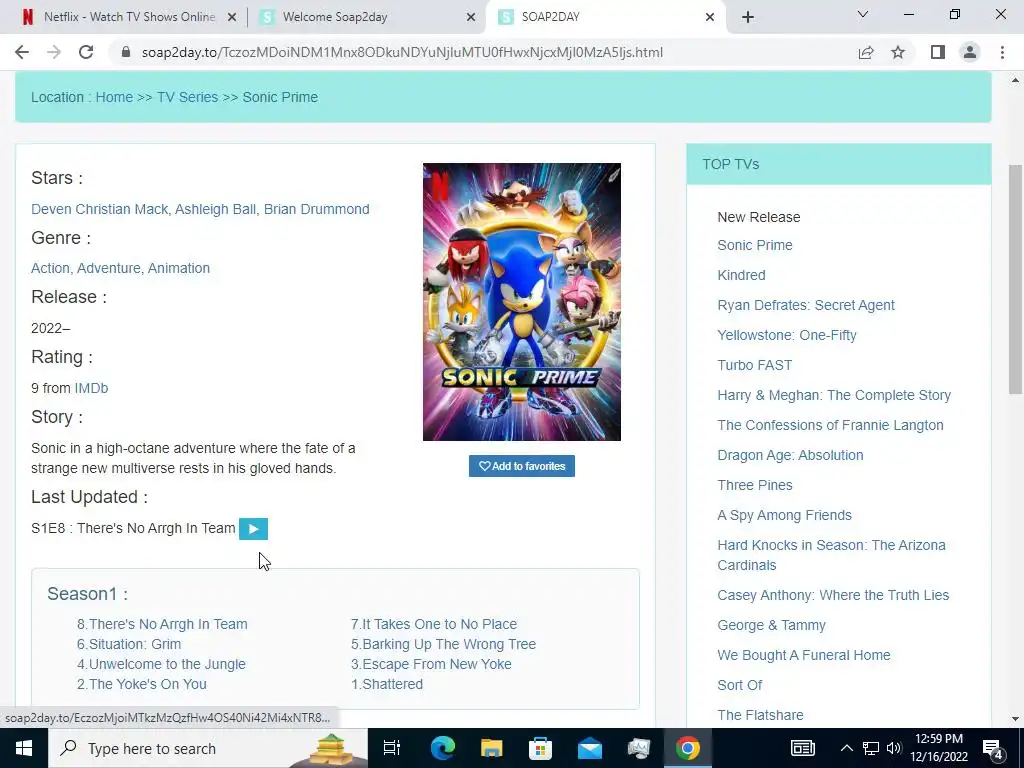Image resolution: width=1024 pixels, height=768 pixels.
Task: Open episode 2 The Yoke's On You
Action: pyautogui.click(x=142, y=684)
